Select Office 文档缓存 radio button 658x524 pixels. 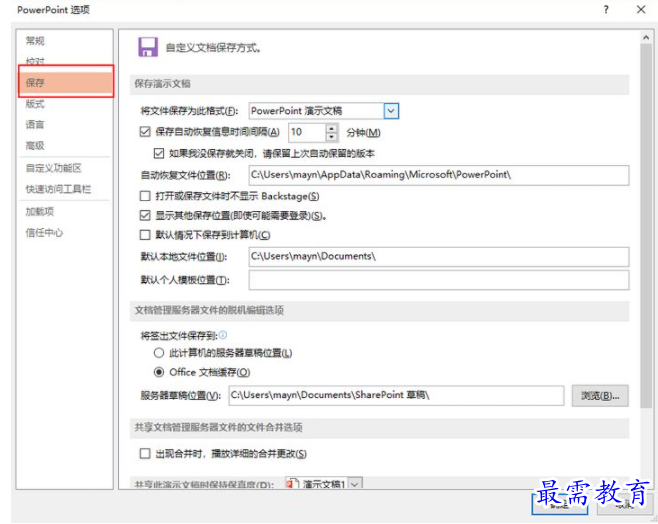(x=159, y=372)
